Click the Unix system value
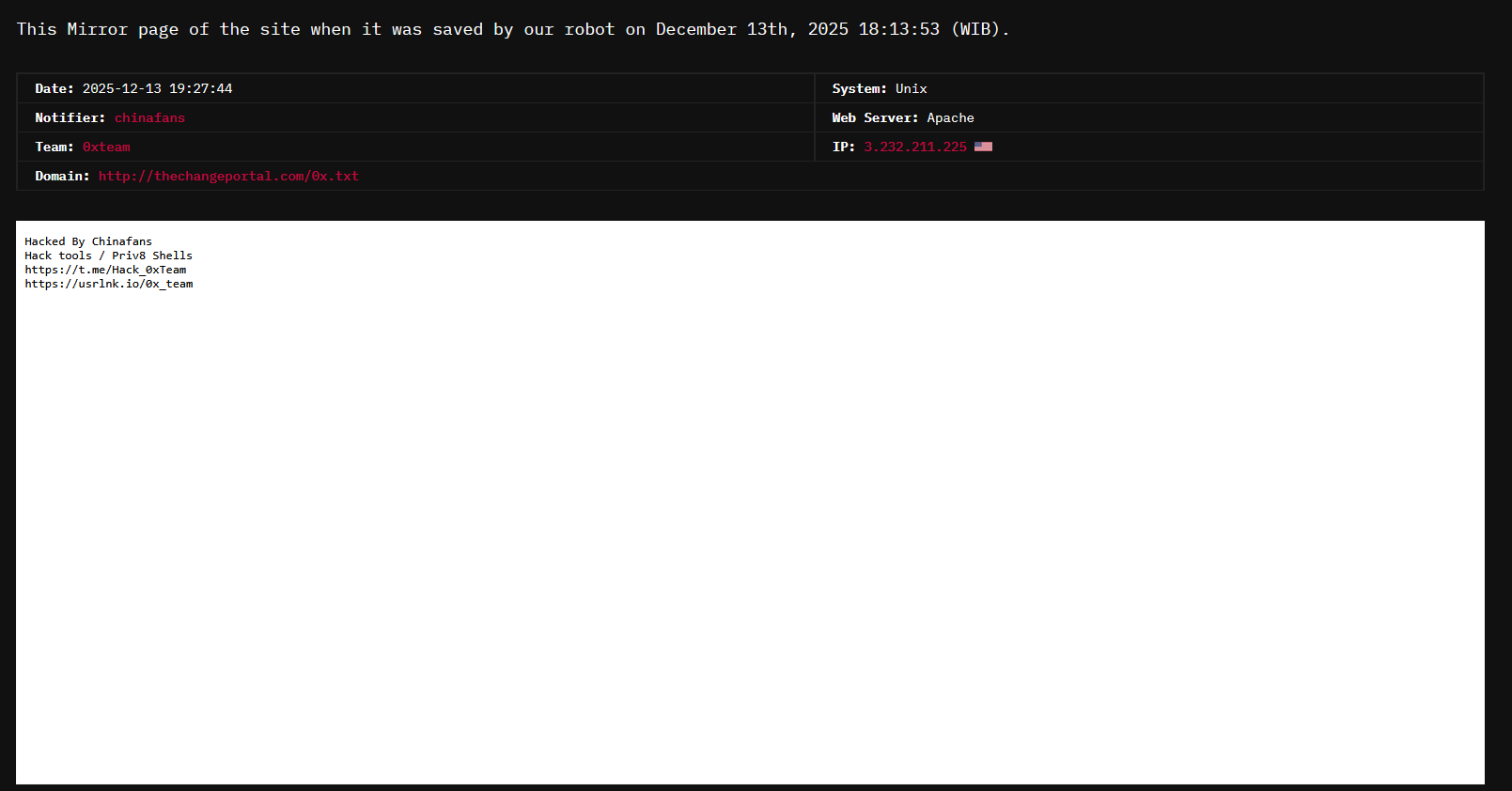 click(911, 88)
